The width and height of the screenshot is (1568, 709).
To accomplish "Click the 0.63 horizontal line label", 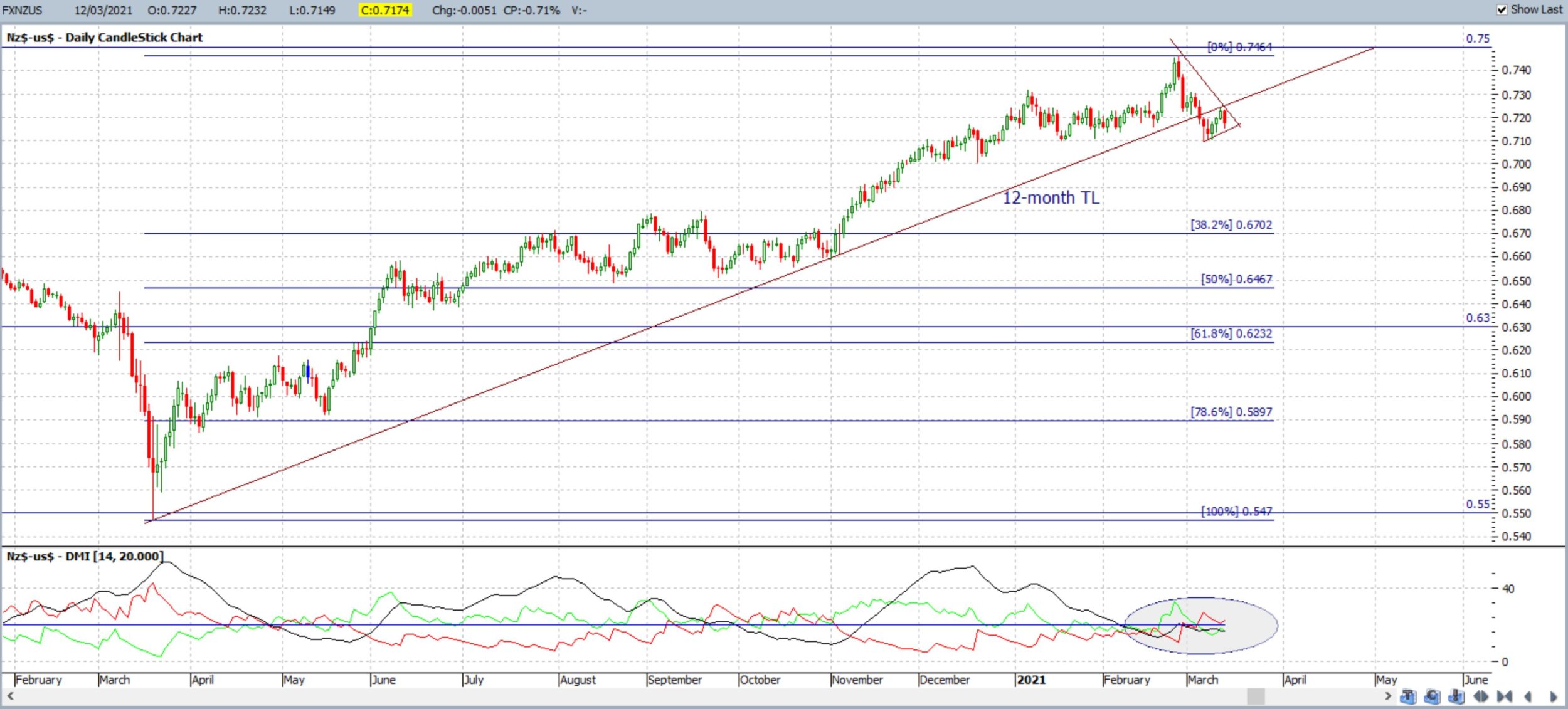I will (1478, 318).
